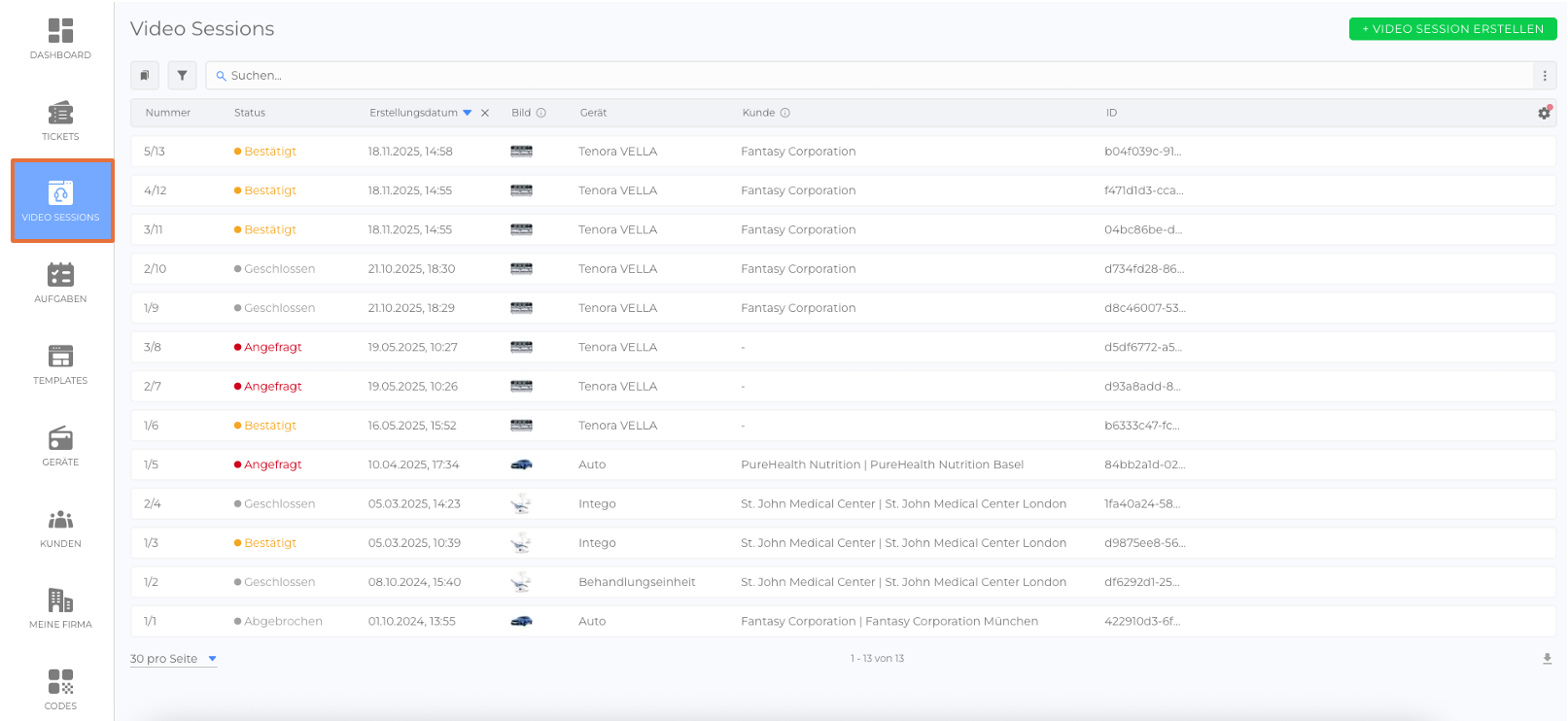Open the three-dot menu in search bar

pyautogui.click(x=1545, y=75)
